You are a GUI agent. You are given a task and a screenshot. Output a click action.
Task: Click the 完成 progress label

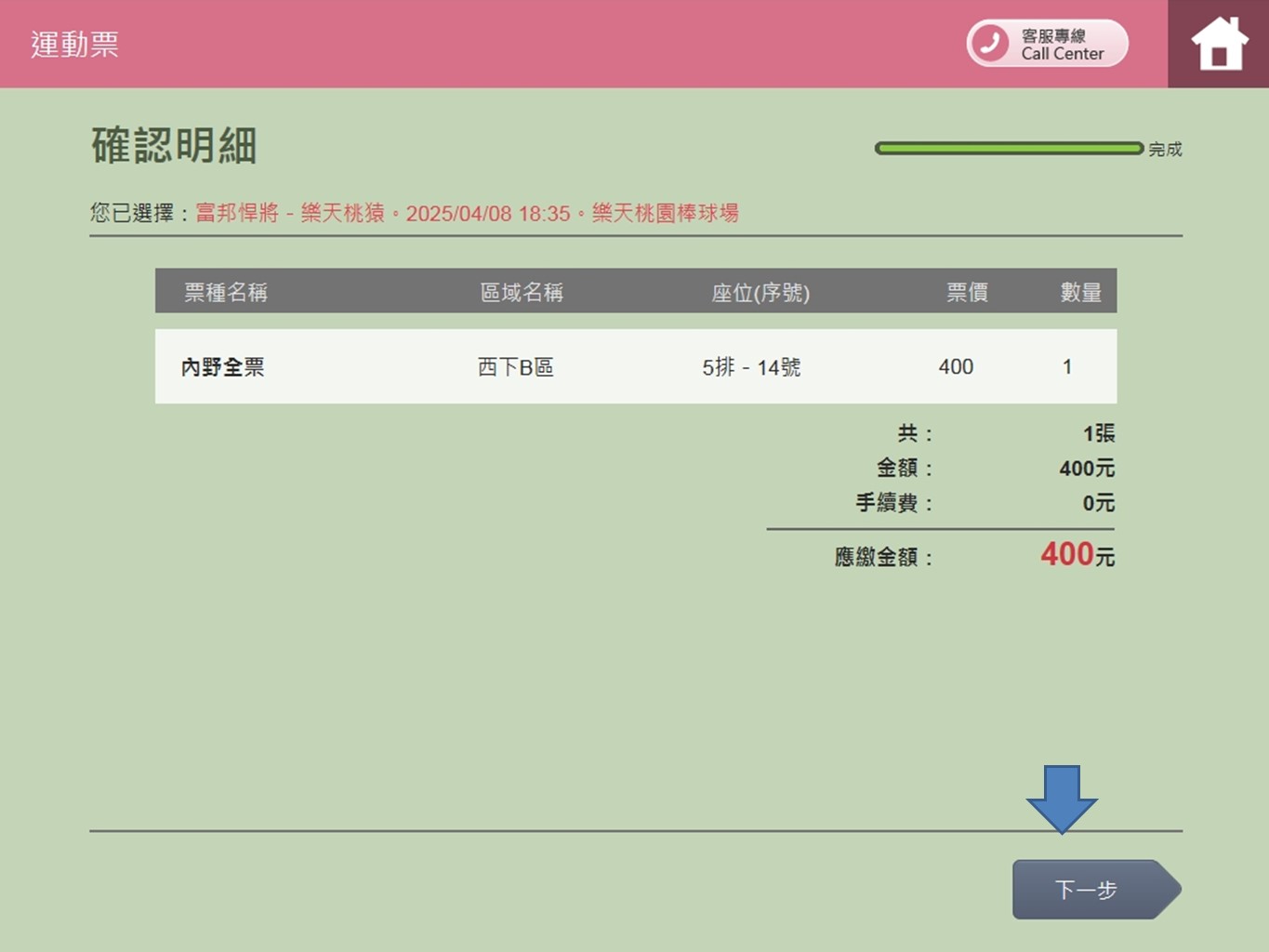click(x=1165, y=149)
